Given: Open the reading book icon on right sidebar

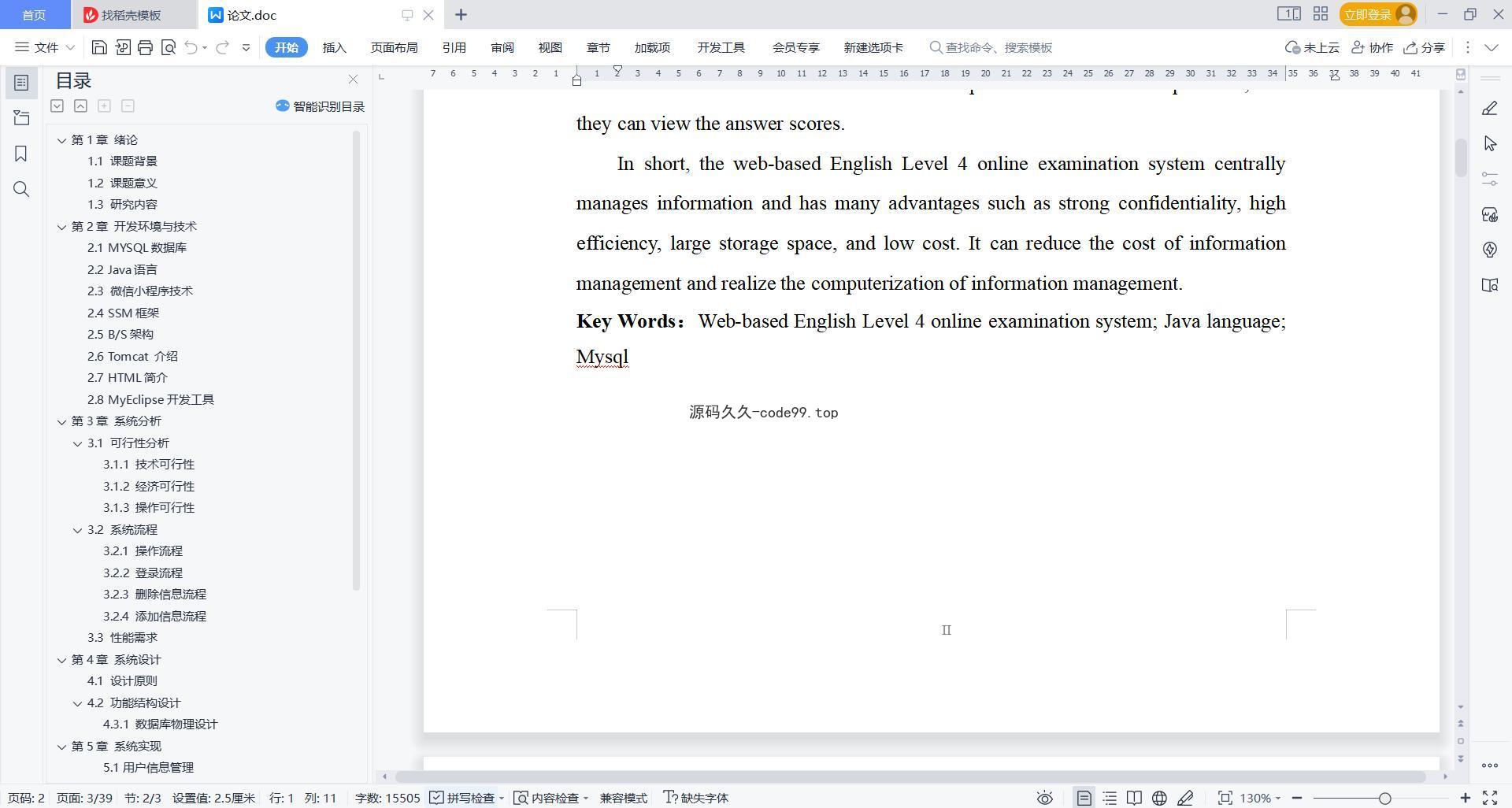Looking at the screenshot, I should point(1489,285).
